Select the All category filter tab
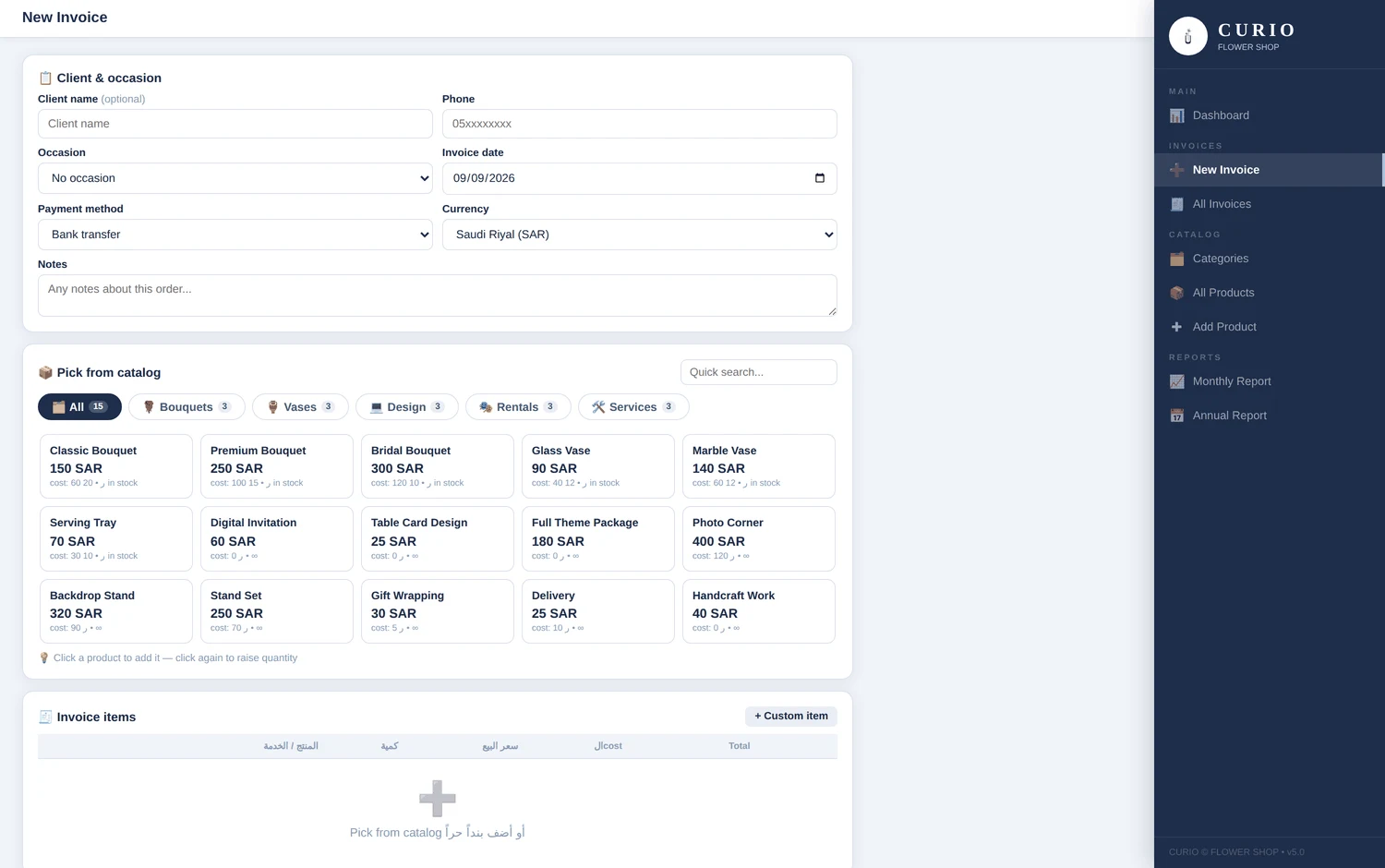This screenshot has width=1385, height=868. [79, 407]
